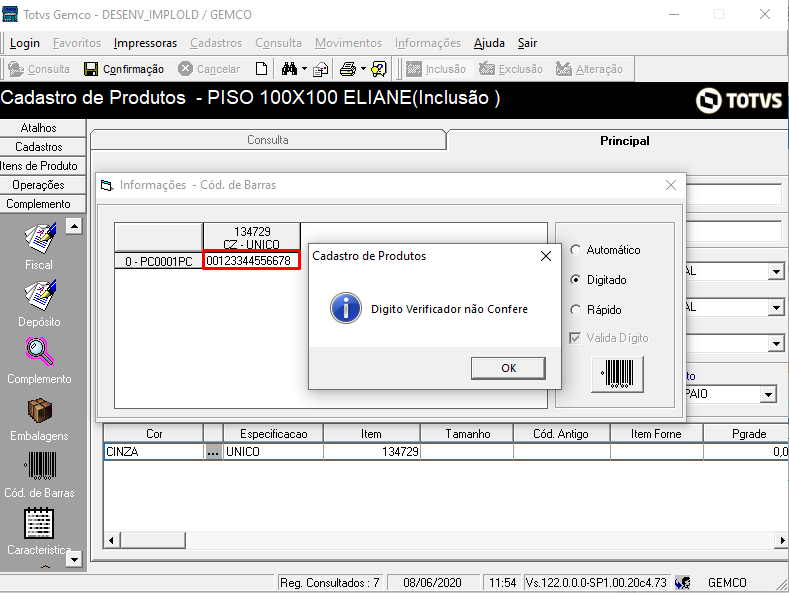Open the Favoritos menu
Image resolution: width=789 pixels, height=593 pixels.
coord(77,43)
